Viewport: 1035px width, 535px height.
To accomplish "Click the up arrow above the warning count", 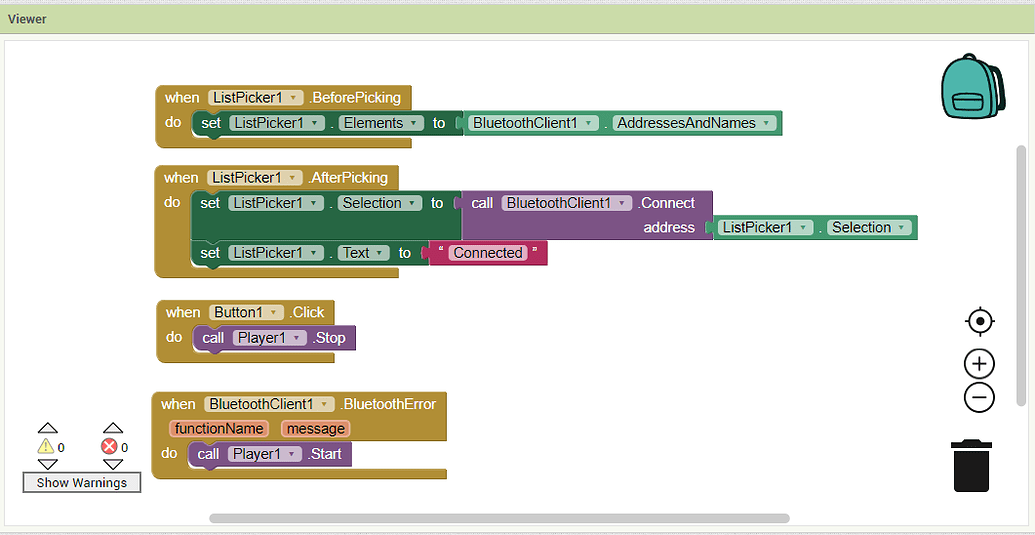I will [x=47, y=428].
